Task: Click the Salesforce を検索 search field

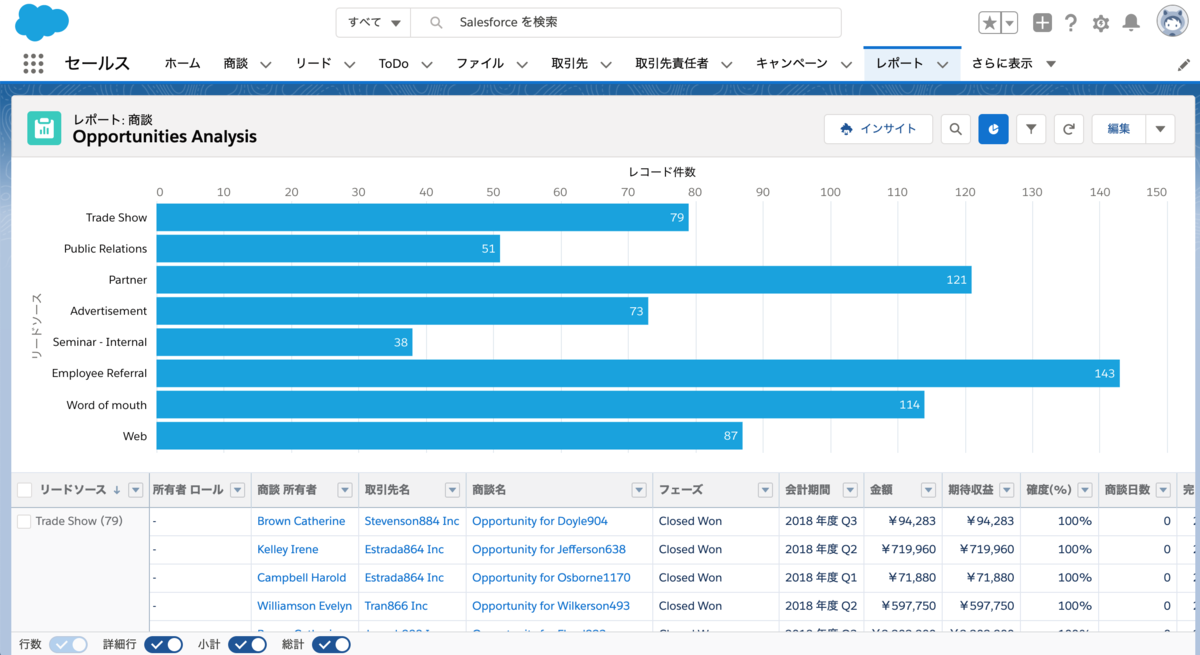Action: (x=626, y=22)
